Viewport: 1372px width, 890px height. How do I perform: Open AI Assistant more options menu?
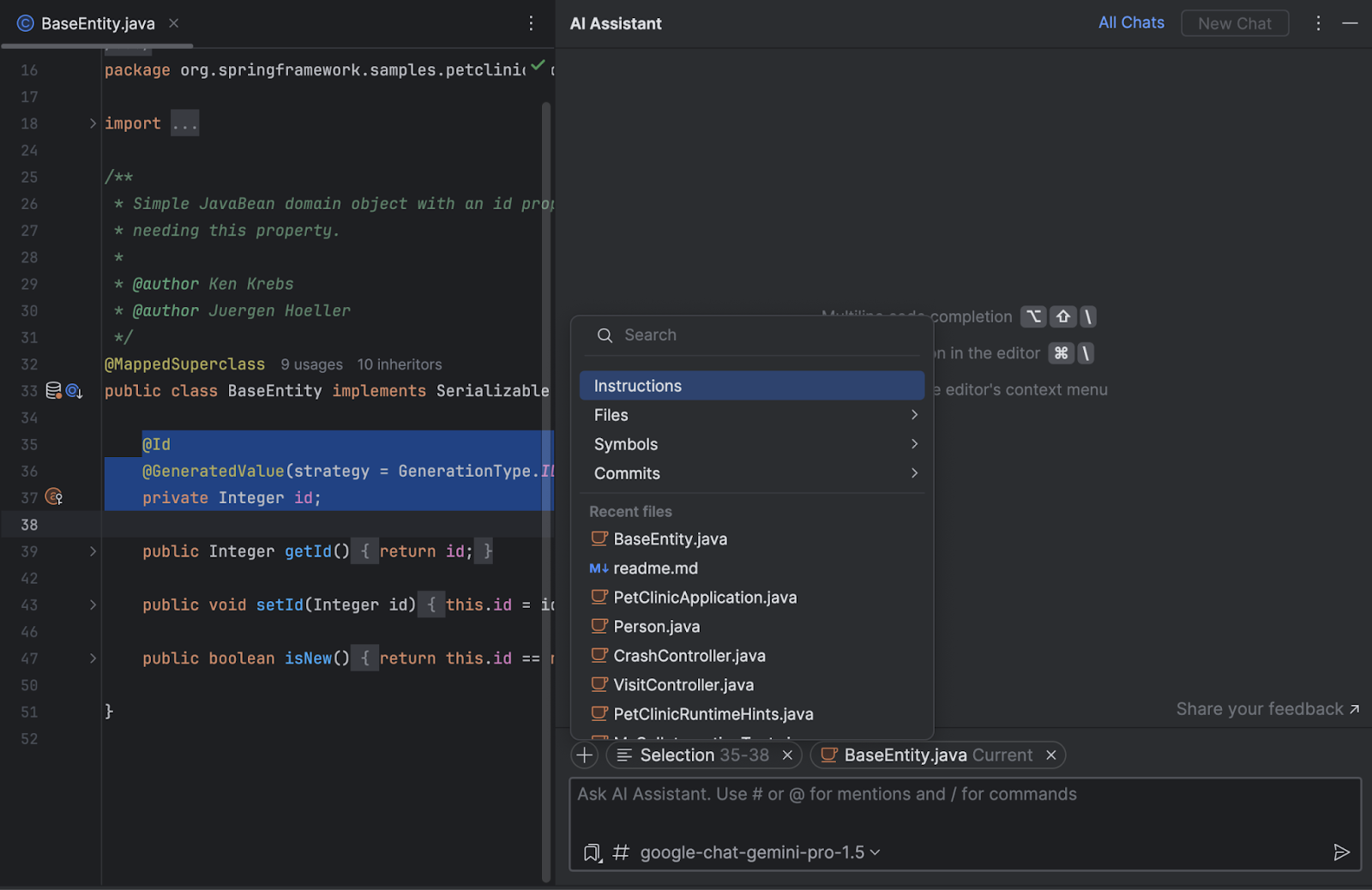click(1318, 24)
